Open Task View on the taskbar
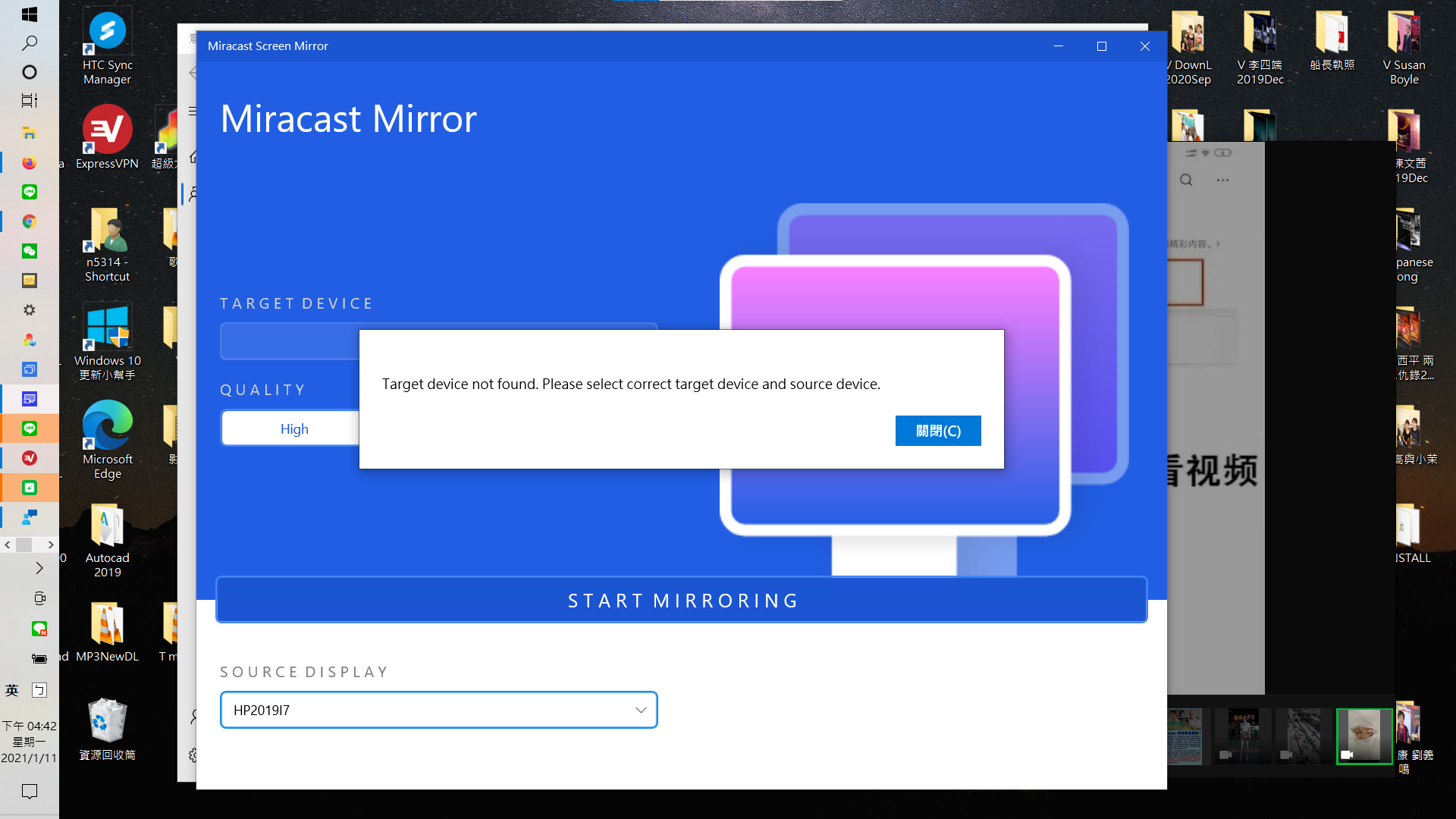 tap(30, 100)
